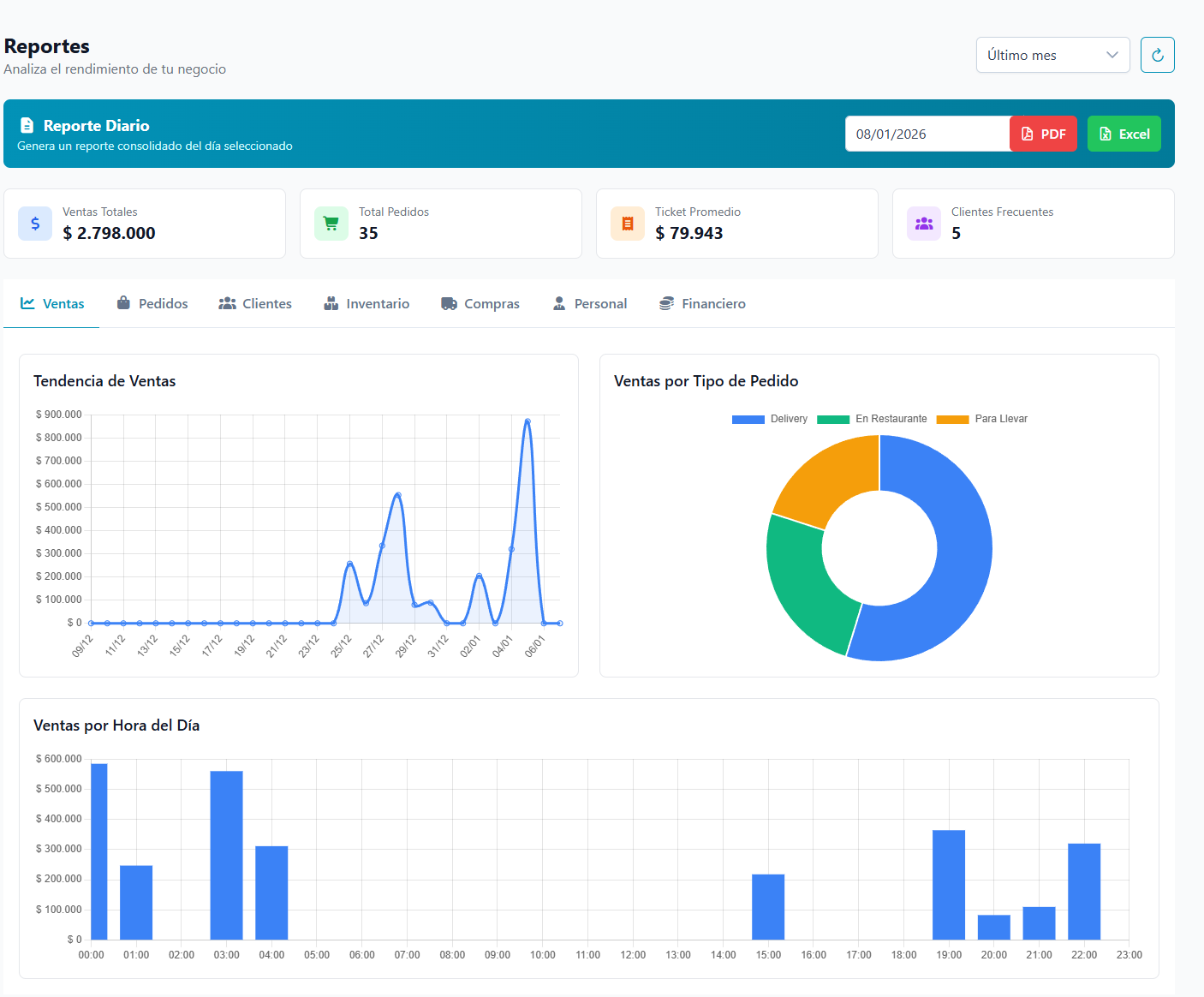Open the Último mes period dropdown

pyautogui.click(x=1052, y=55)
